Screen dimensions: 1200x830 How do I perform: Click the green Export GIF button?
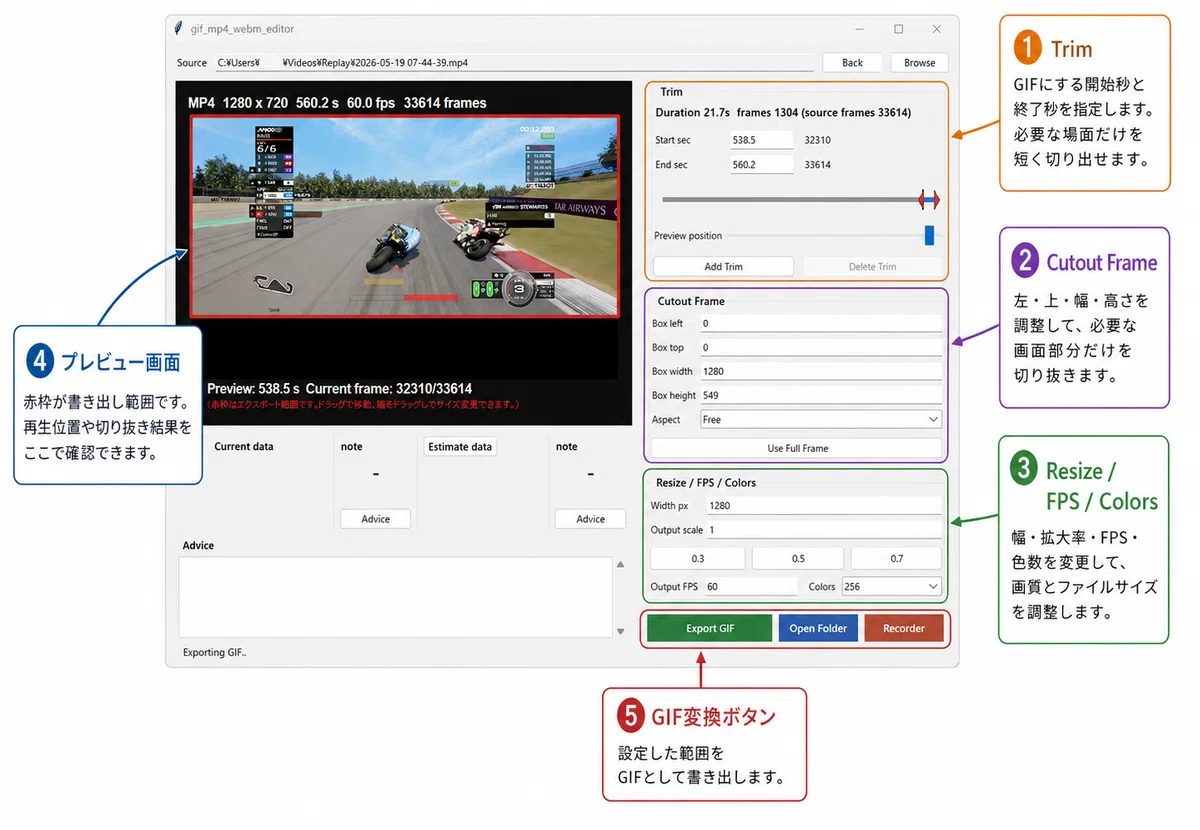tap(709, 628)
